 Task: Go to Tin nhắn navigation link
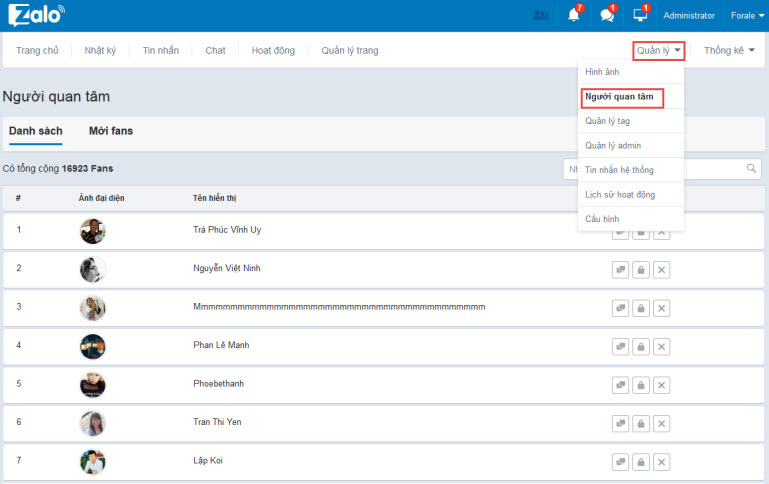point(162,50)
